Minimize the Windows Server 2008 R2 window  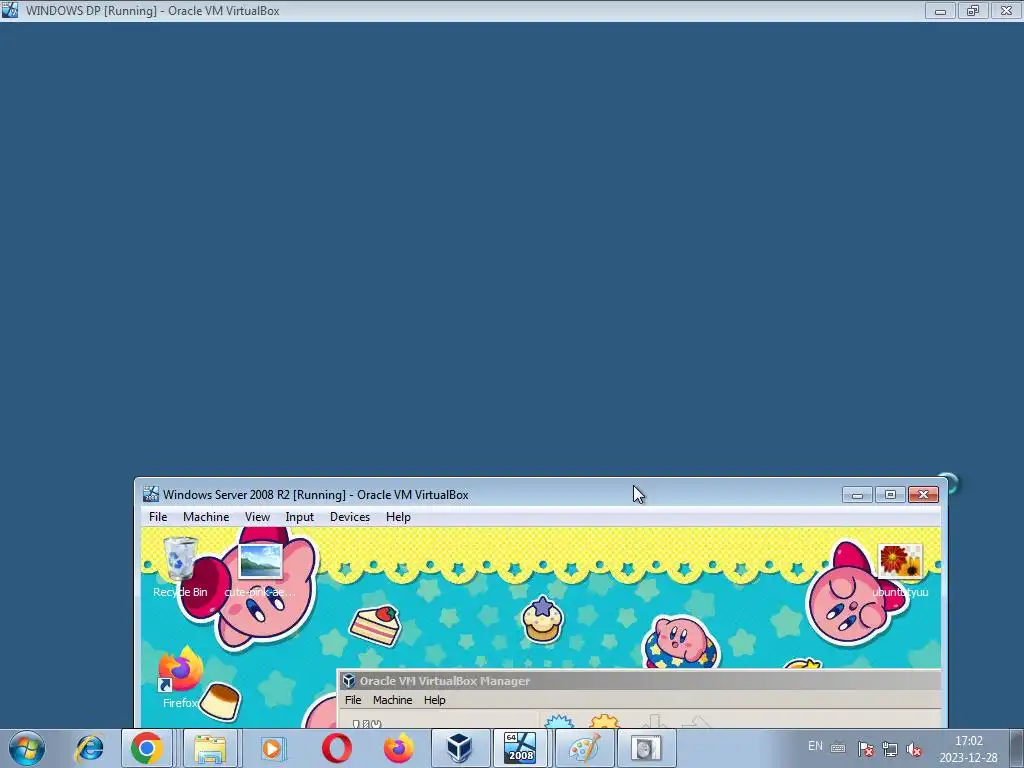pos(857,495)
